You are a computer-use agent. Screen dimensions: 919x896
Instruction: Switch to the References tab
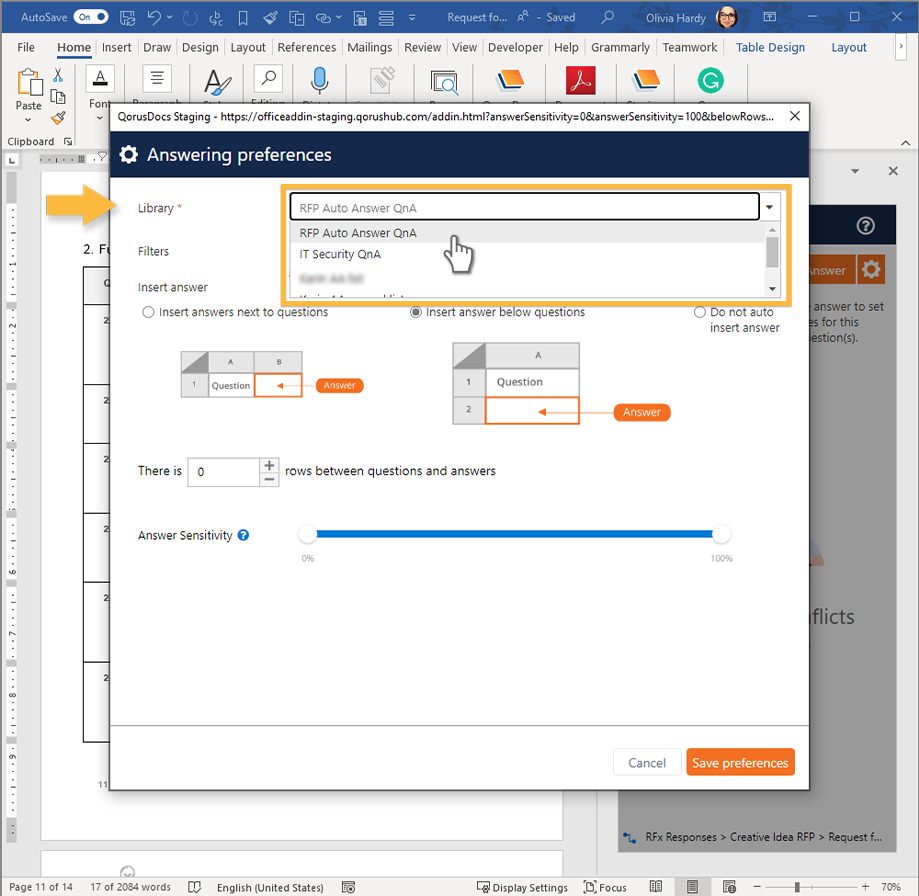click(307, 47)
